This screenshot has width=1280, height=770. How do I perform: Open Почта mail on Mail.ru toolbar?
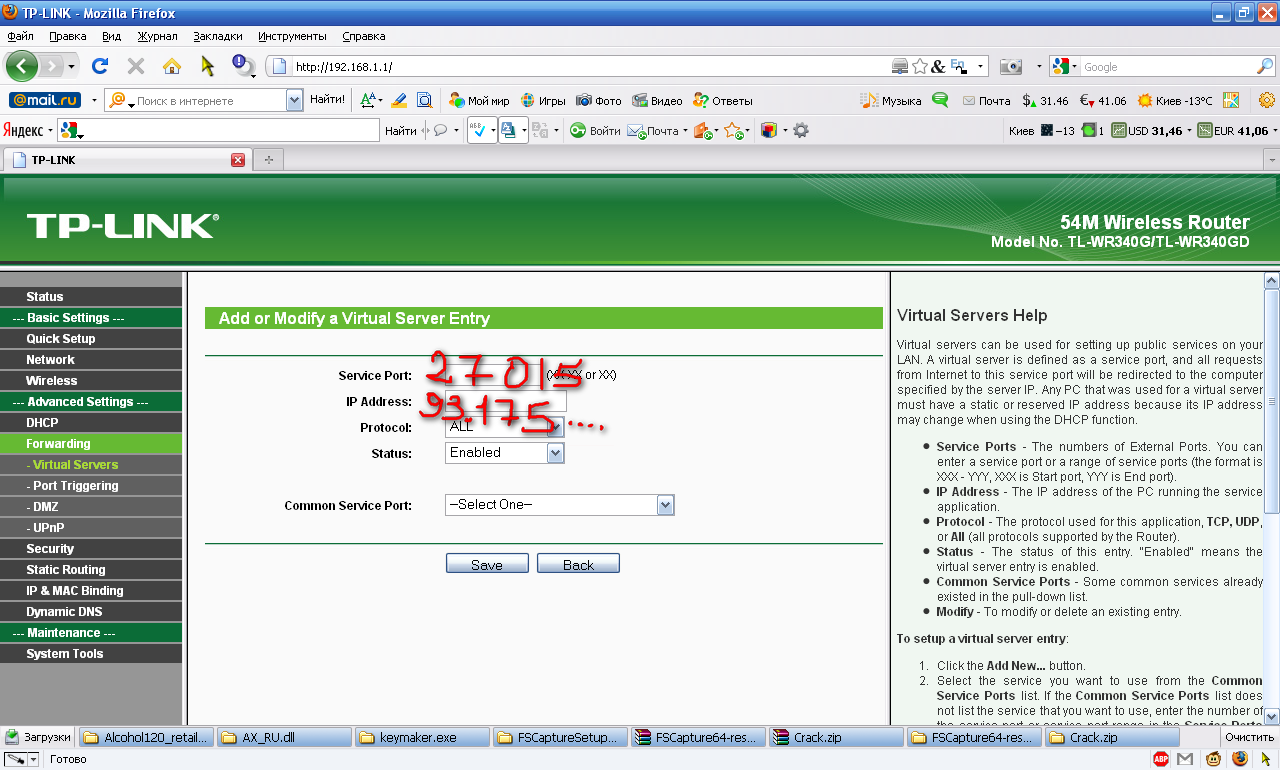[x=986, y=100]
